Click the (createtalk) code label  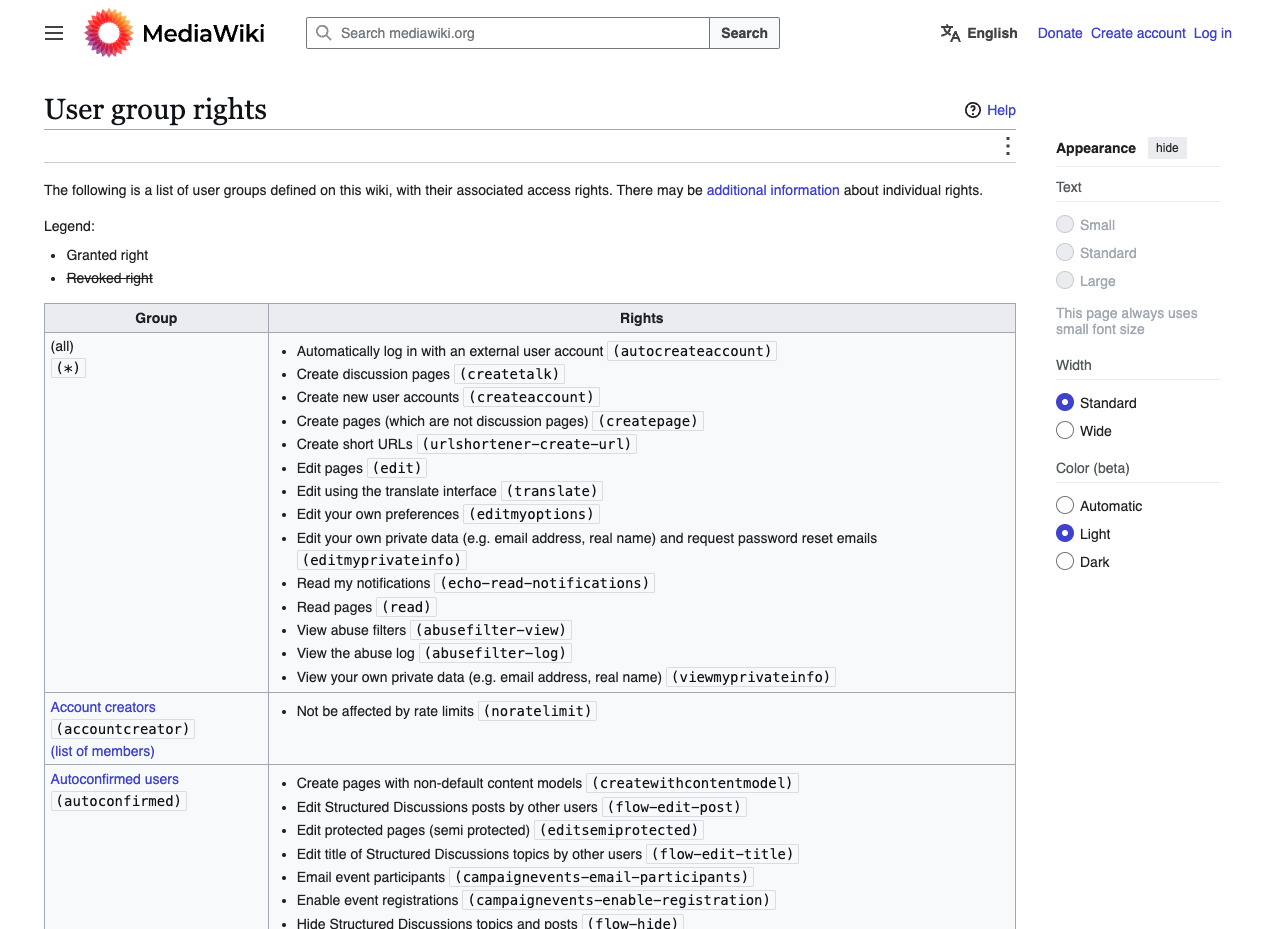click(x=510, y=374)
